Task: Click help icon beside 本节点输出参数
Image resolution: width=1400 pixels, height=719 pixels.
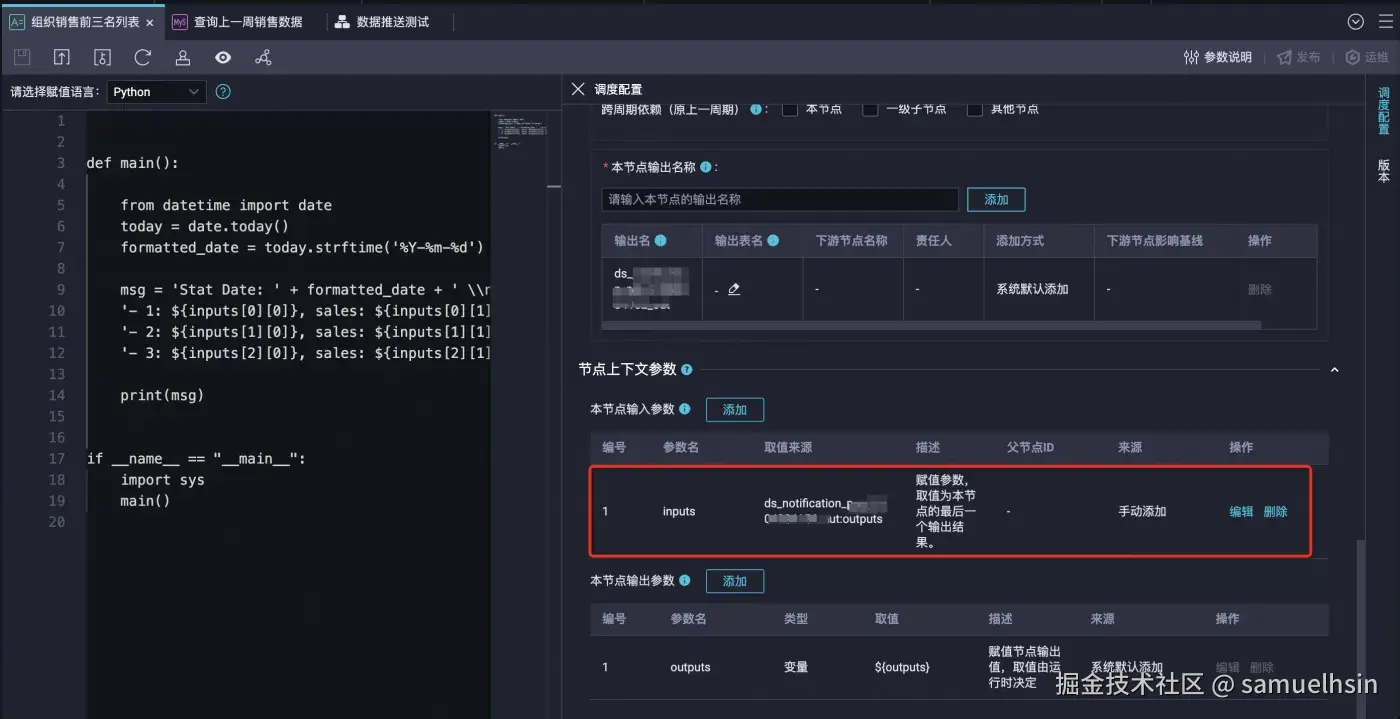Action: [x=685, y=580]
